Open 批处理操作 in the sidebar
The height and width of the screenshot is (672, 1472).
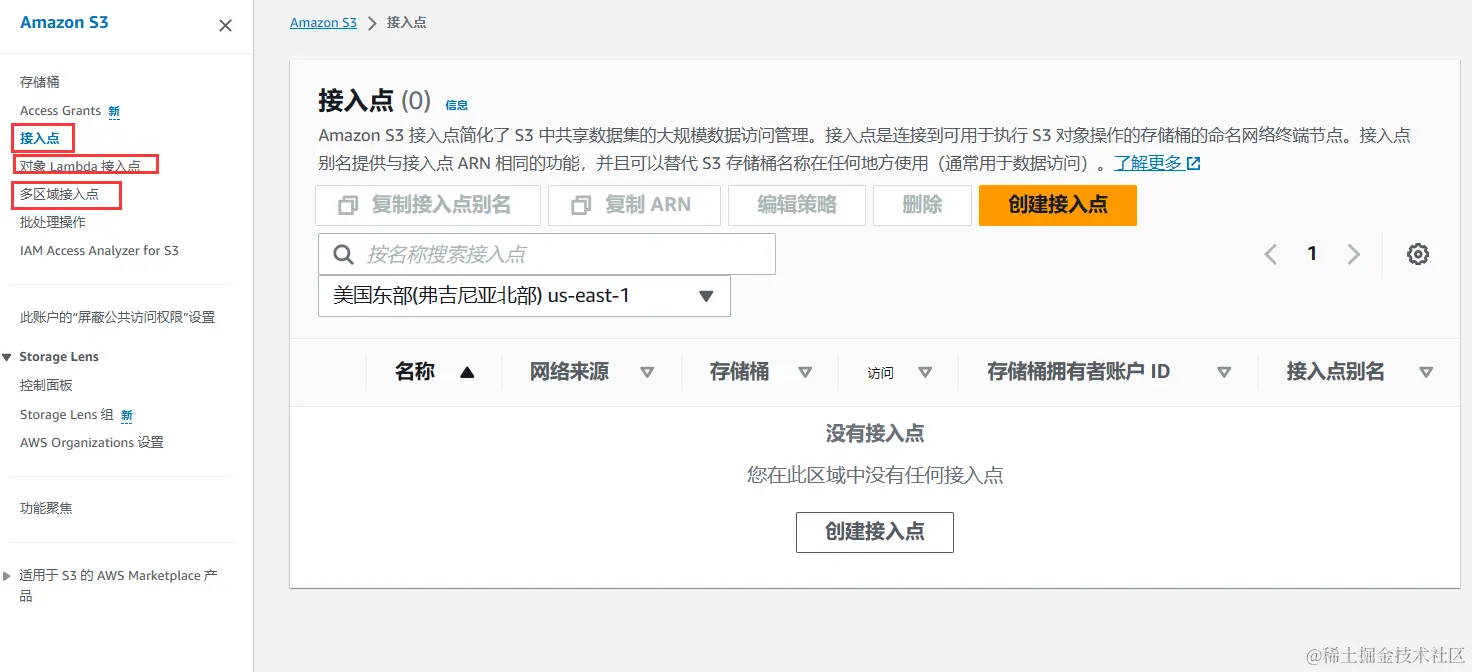(x=53, y=222)
